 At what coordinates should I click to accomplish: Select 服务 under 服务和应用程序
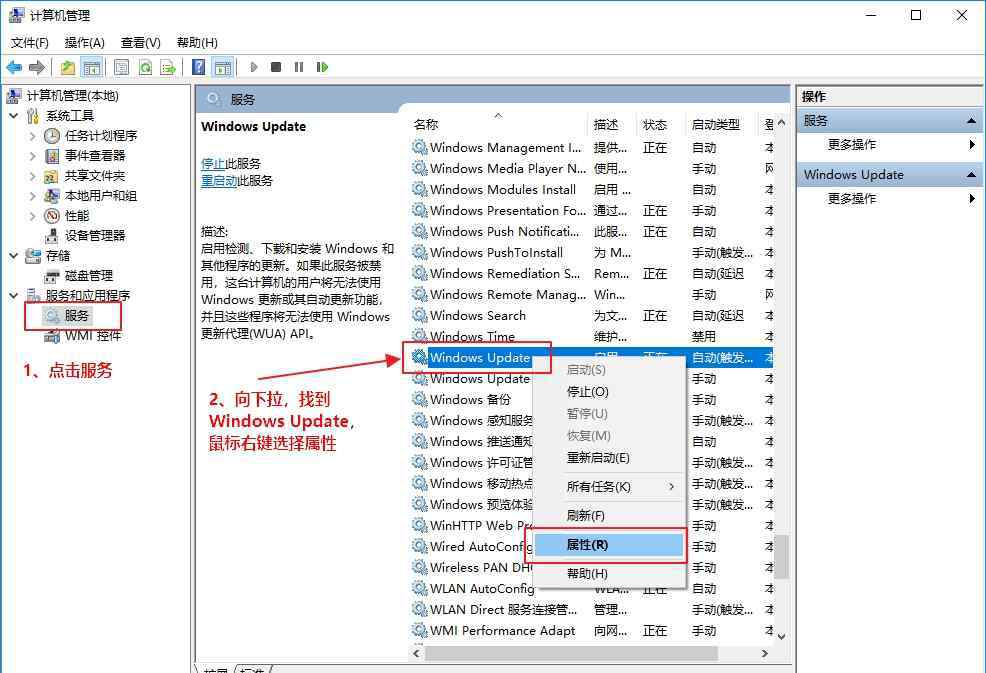pos(77,316)
